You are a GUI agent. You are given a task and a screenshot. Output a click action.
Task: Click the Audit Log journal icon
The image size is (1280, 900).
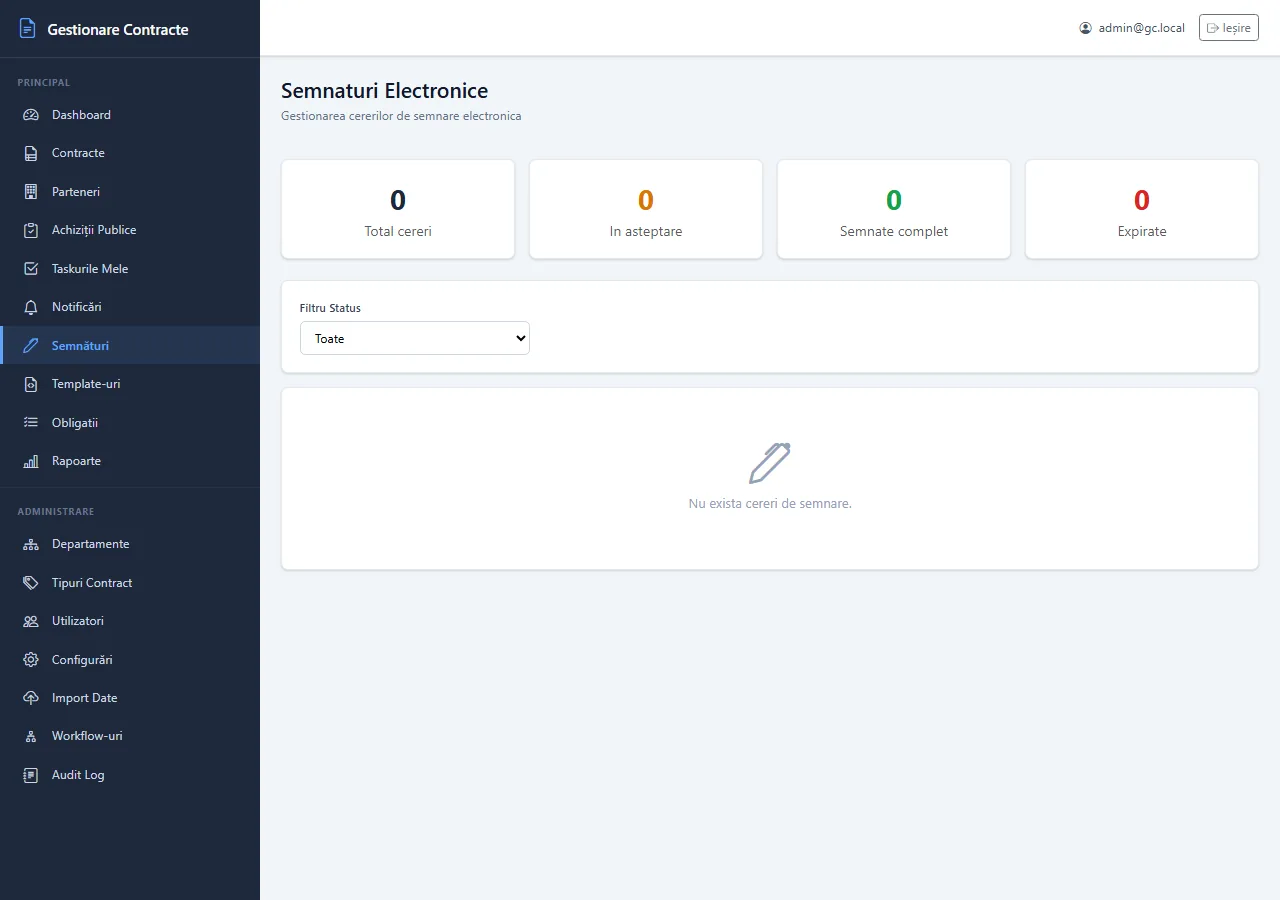click(31, 775)
